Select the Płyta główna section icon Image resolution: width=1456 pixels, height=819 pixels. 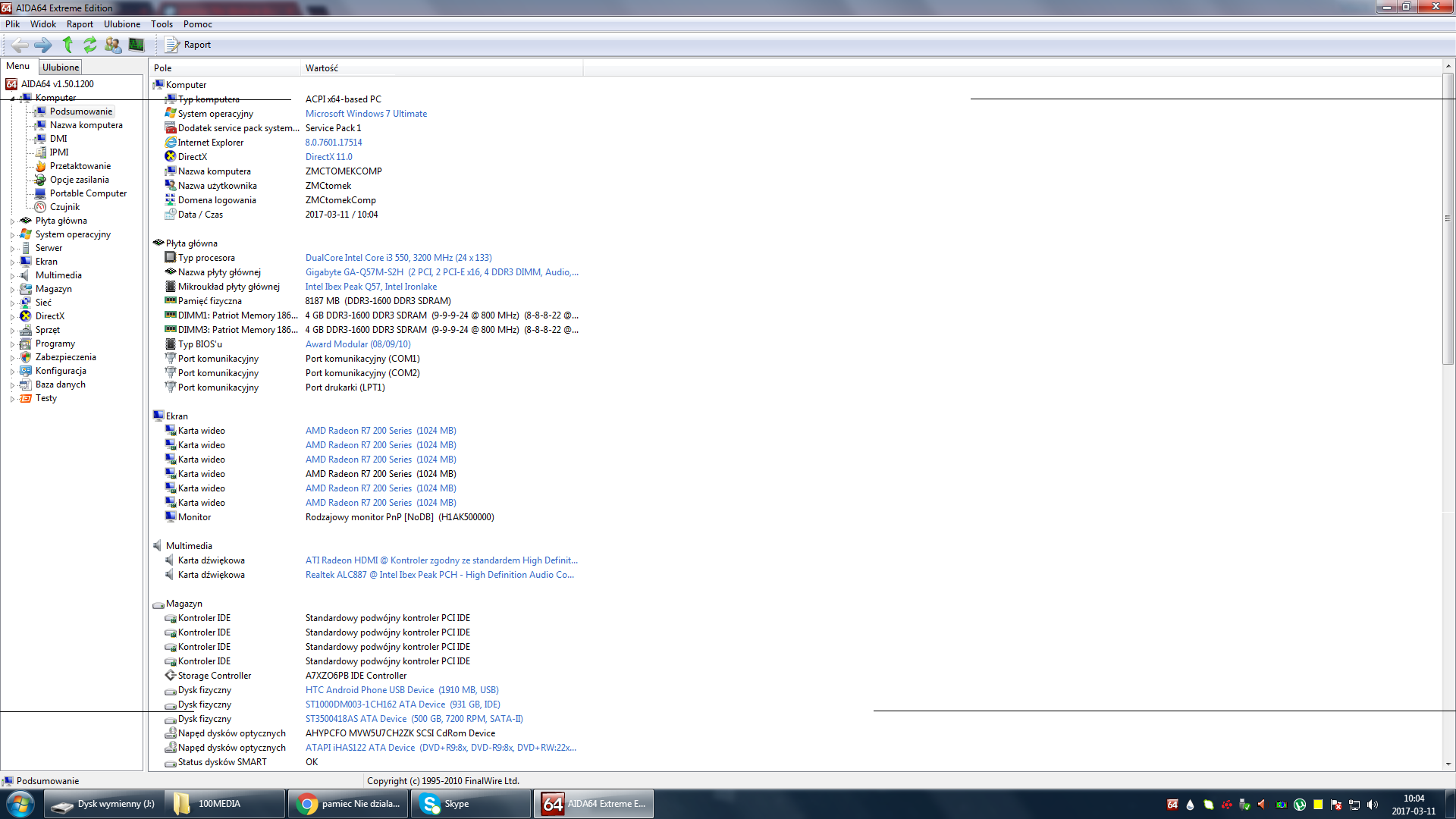tap(158, 243)
